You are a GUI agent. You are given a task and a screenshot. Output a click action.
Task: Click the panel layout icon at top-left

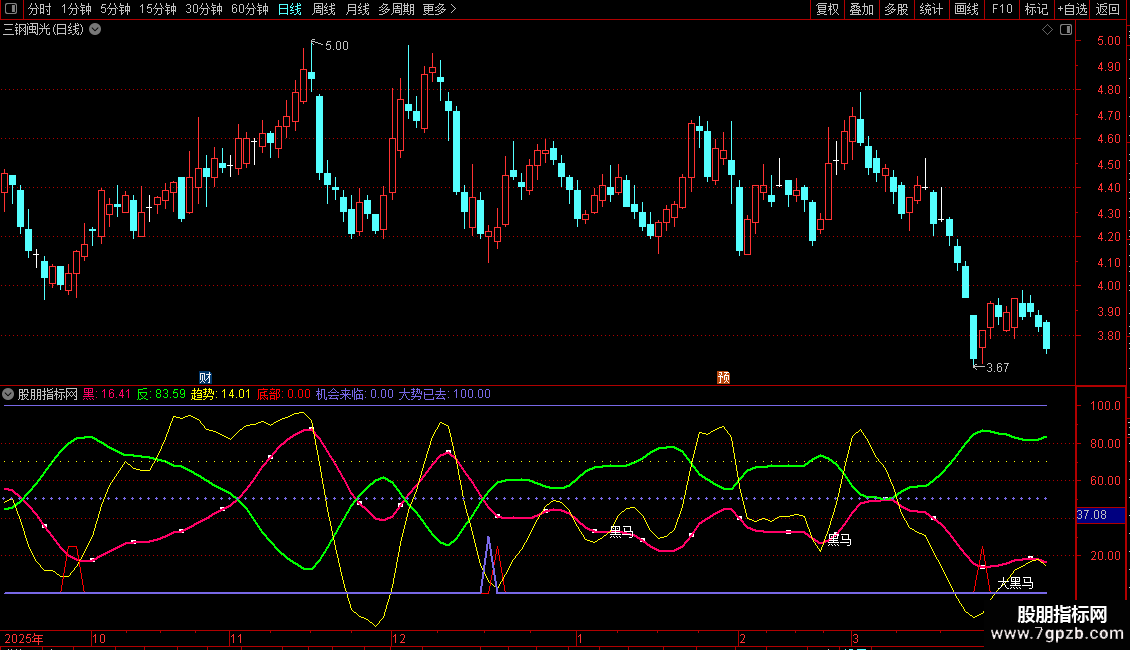[x=12, y=10]
